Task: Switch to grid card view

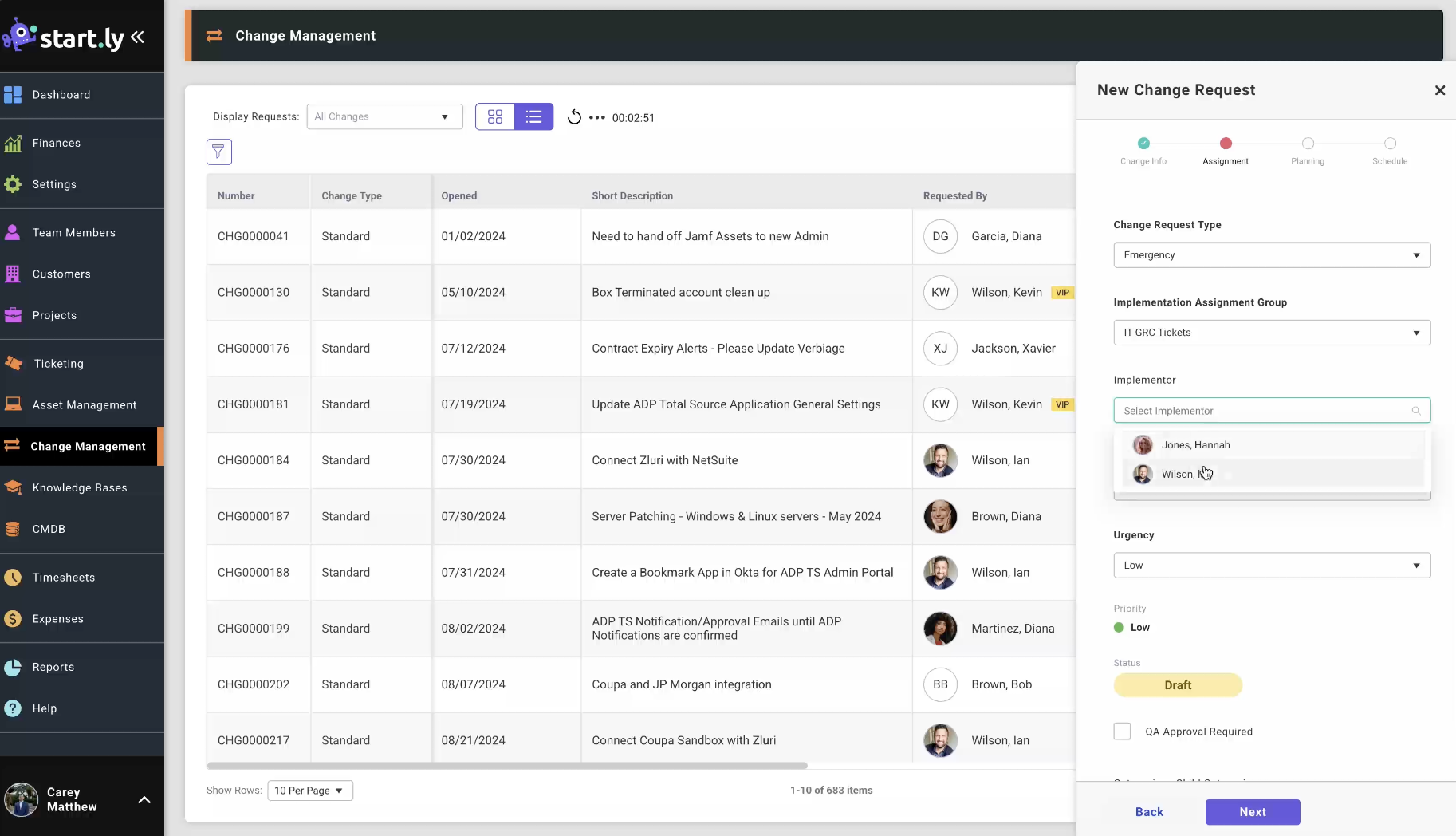Action: pyautogui.click(x=495, y=117)
